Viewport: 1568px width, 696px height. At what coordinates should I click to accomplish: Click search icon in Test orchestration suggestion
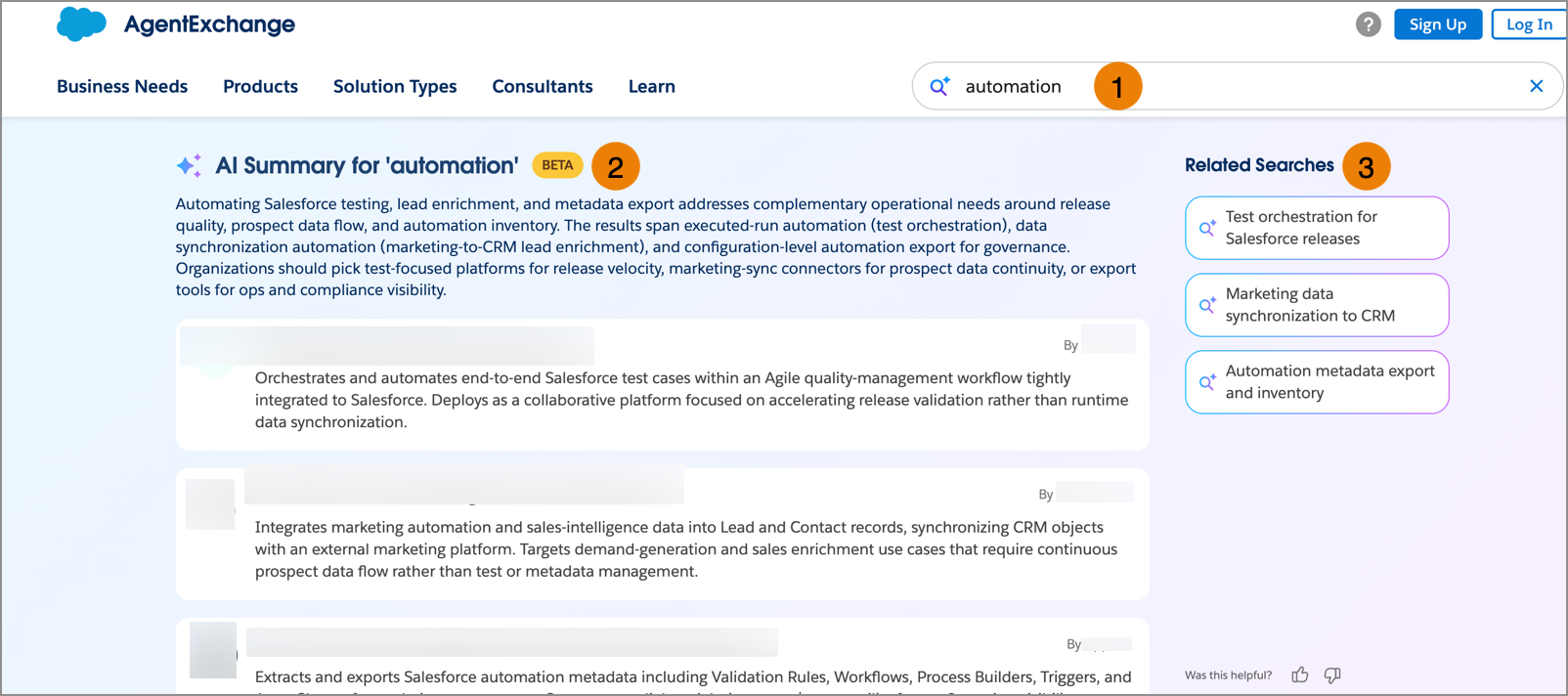tap(1207, 228)
